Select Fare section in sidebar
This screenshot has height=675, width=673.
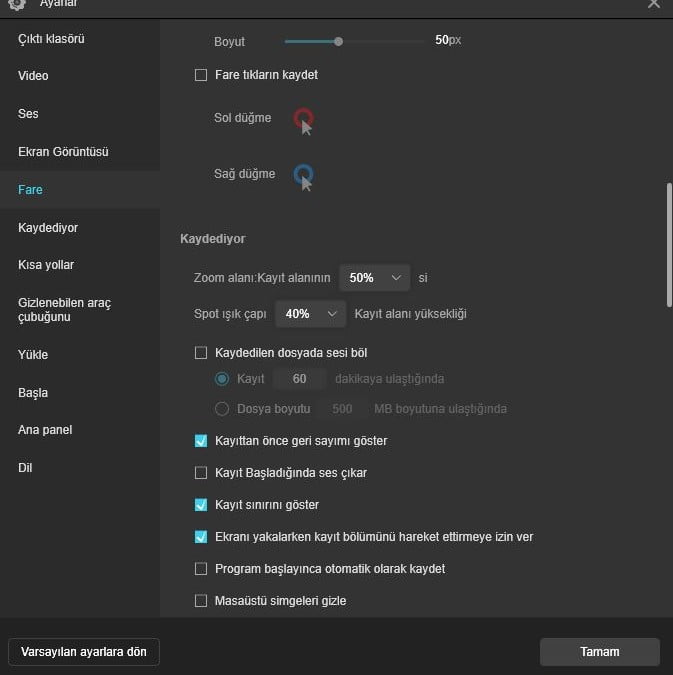point(80,189)
